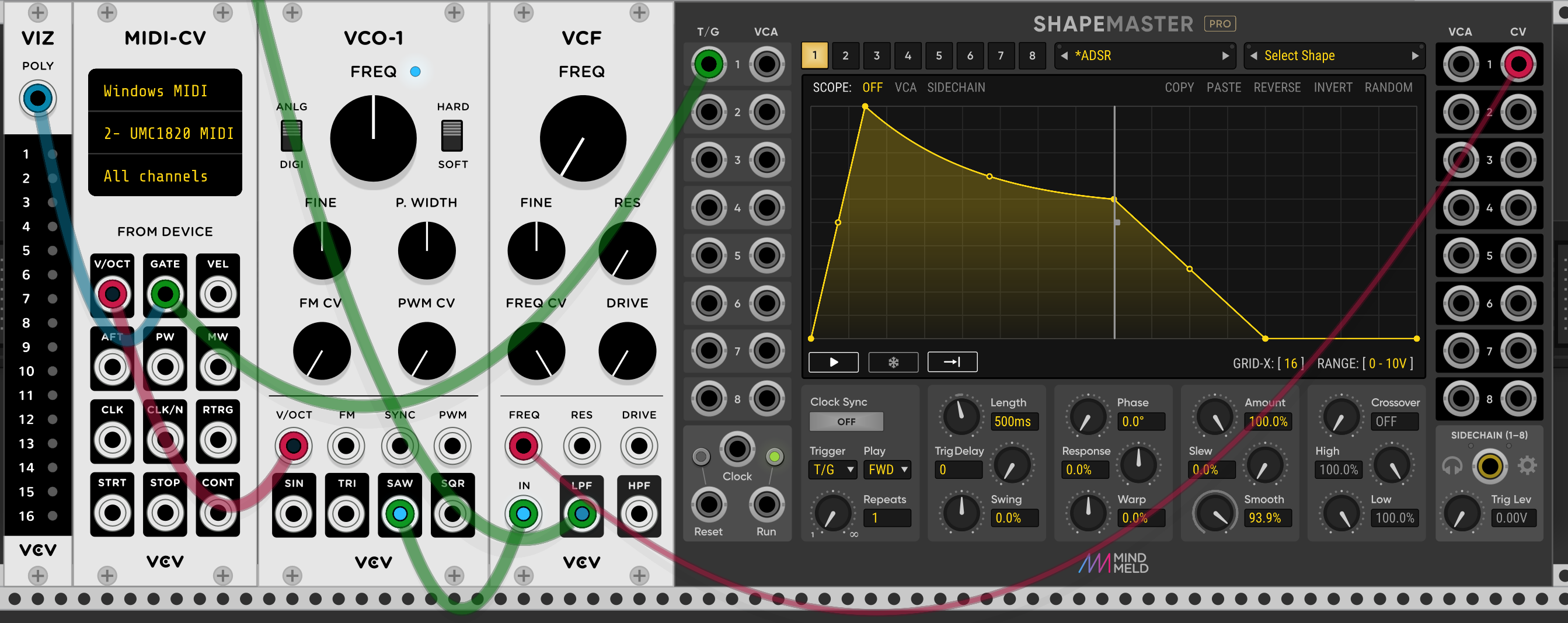
Task: Open the sidechain settings gear icon
Action: pyautogui.click(x=1528, y=465)
